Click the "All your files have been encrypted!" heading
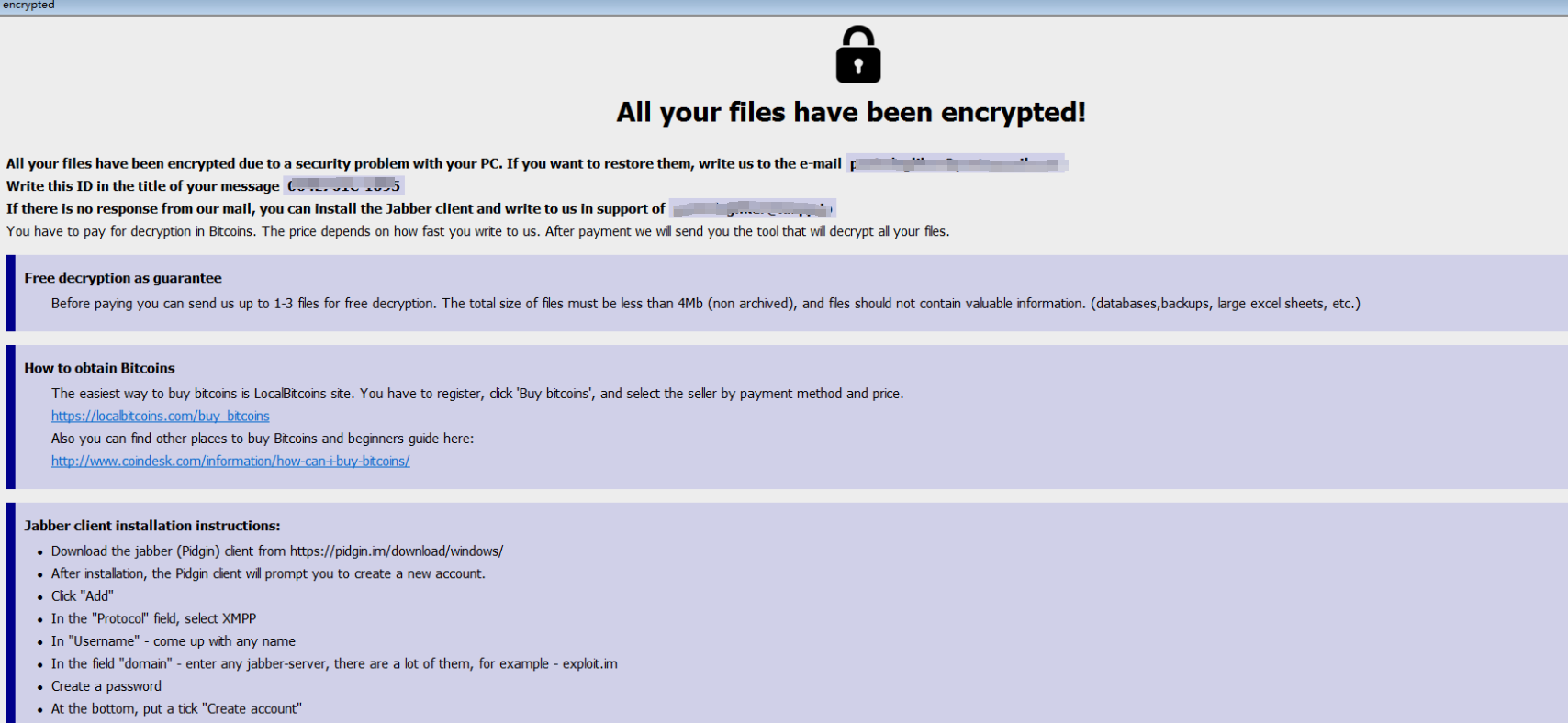Viewport: 1568px width, 723px height. click(x=851, y=113)
